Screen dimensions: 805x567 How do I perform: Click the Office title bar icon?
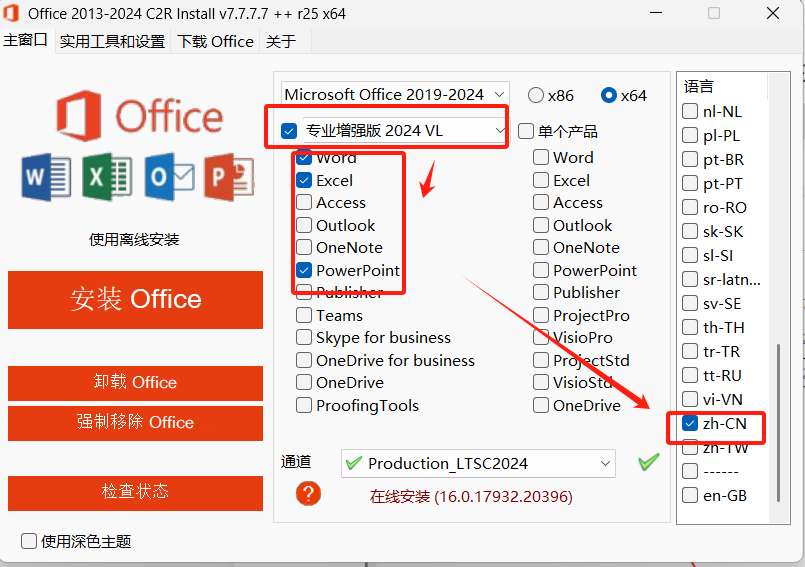(11, 13)
